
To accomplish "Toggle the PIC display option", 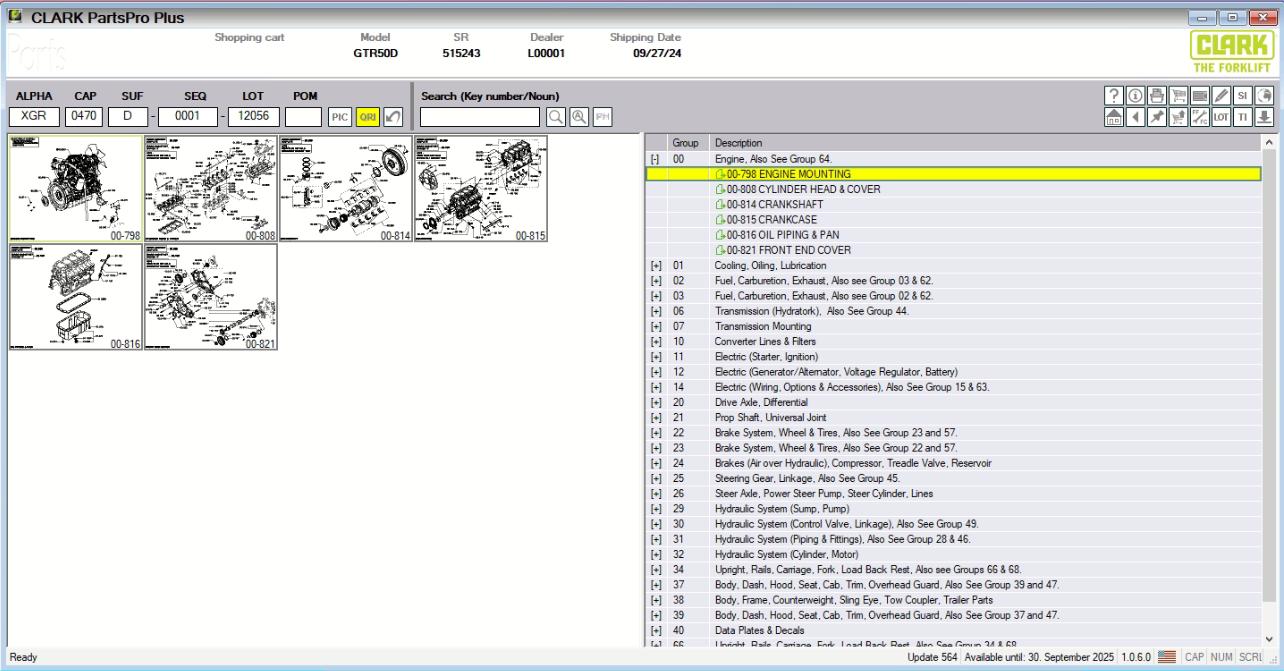I will [339, 115].
